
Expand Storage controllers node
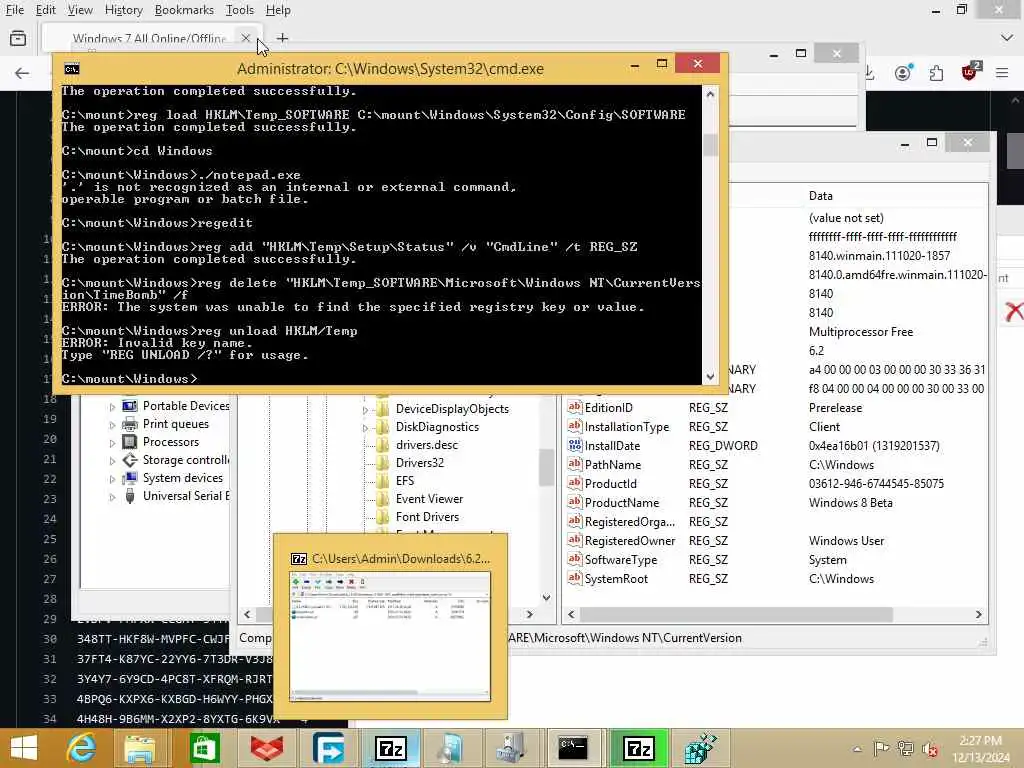(x=112, y=461)
